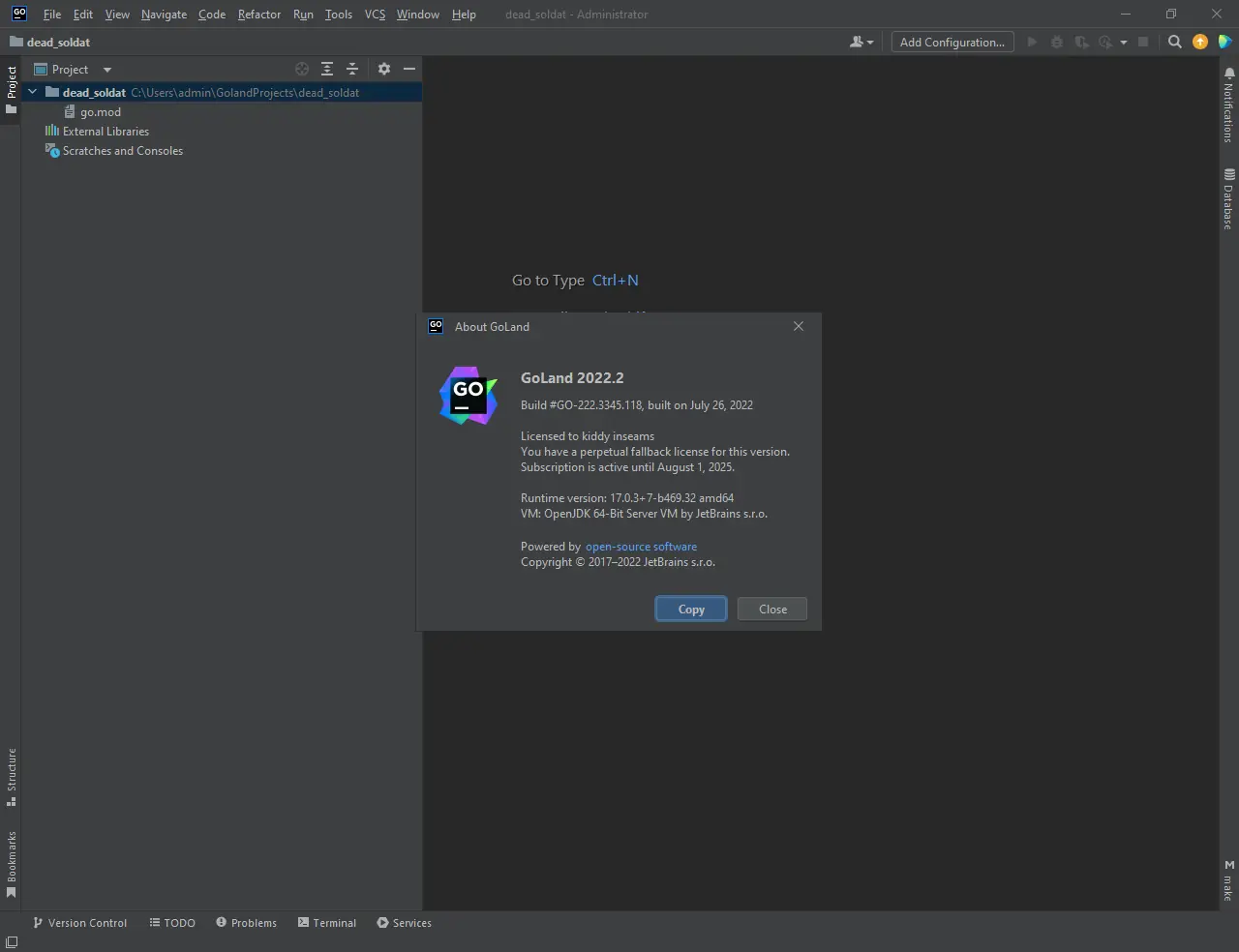Select Scratches and Consoles tree item
Screen dimensions: 1239x952
(x=123, y=151)
